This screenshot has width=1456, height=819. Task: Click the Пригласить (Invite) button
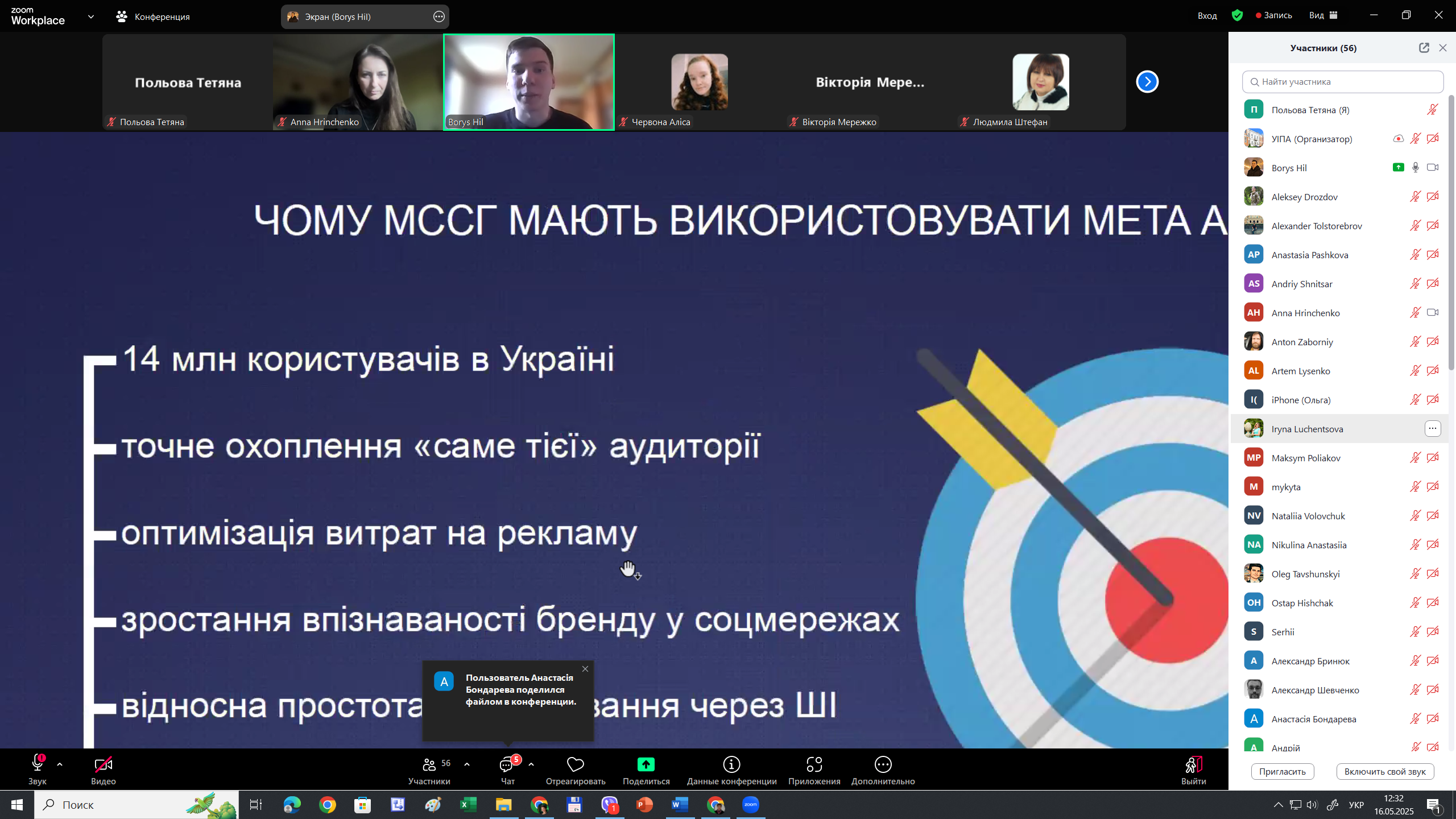pyautogui.click(x=1282, y=772)
